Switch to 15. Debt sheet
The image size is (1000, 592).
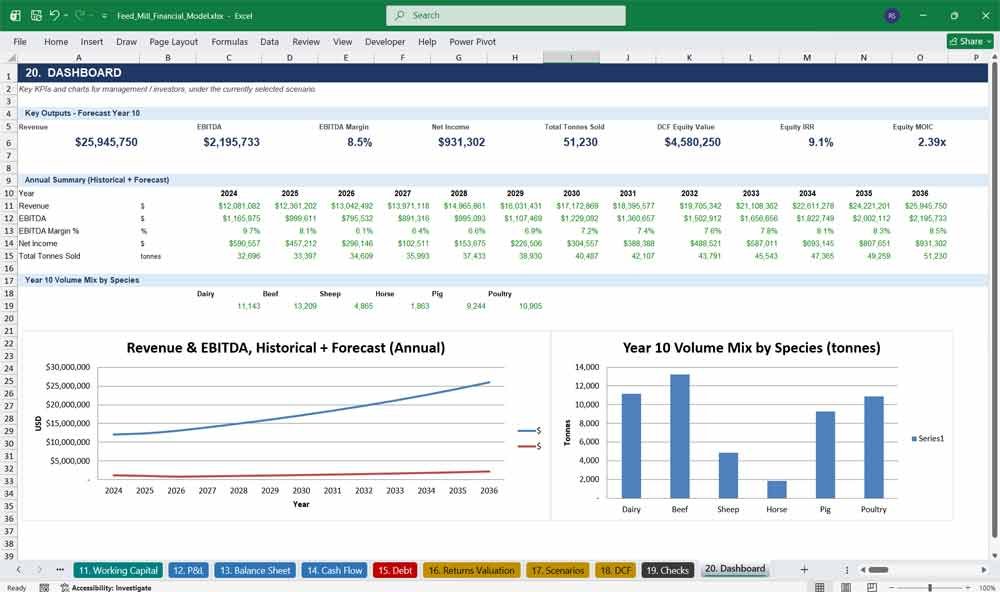point(395,570)
